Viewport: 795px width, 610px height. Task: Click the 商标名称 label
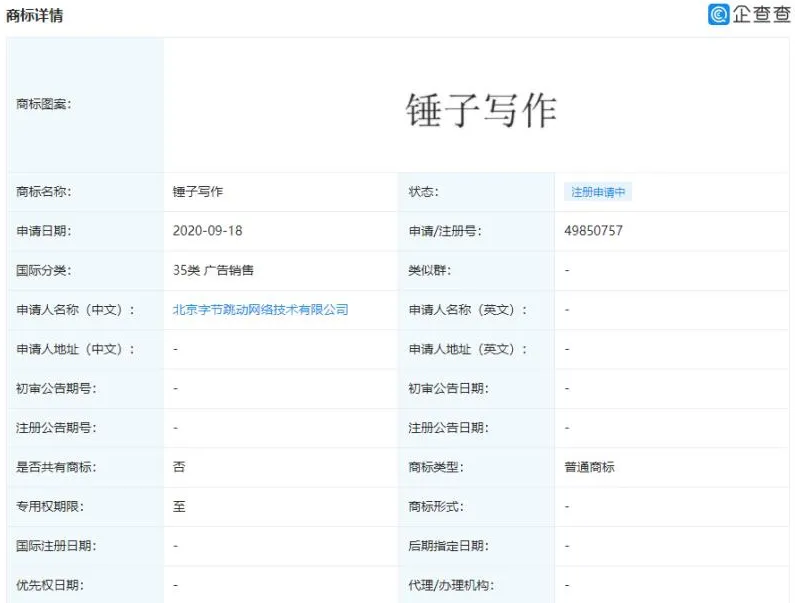(x=44, y=192)
